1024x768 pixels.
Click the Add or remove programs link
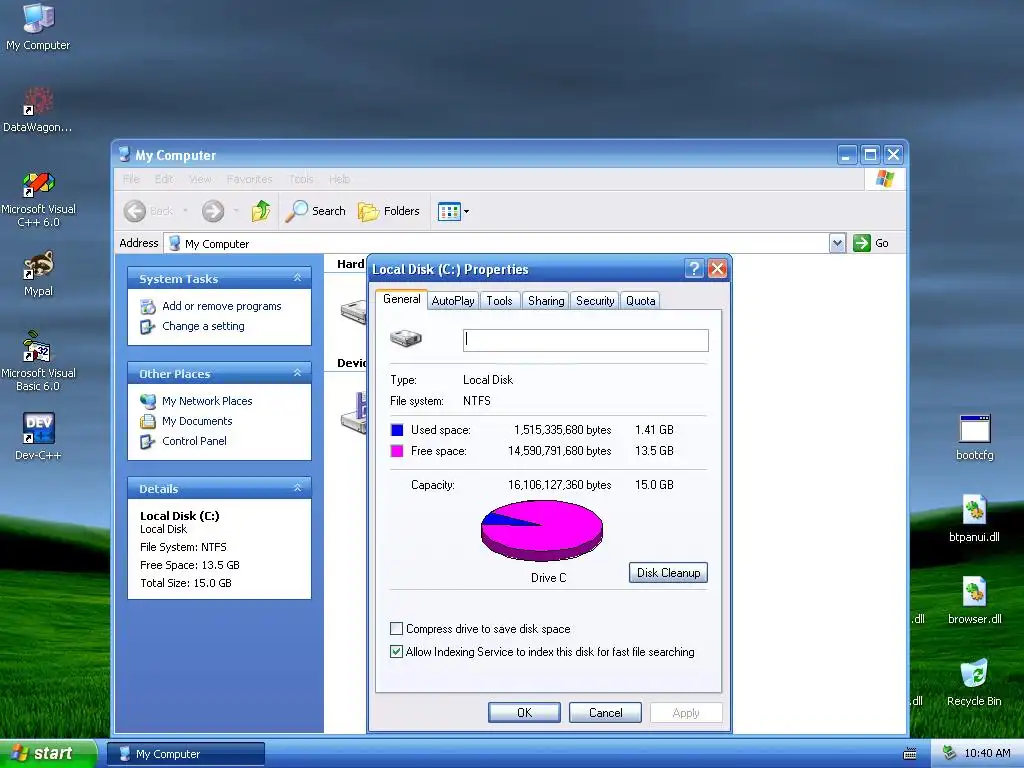[x=221, y=306]
